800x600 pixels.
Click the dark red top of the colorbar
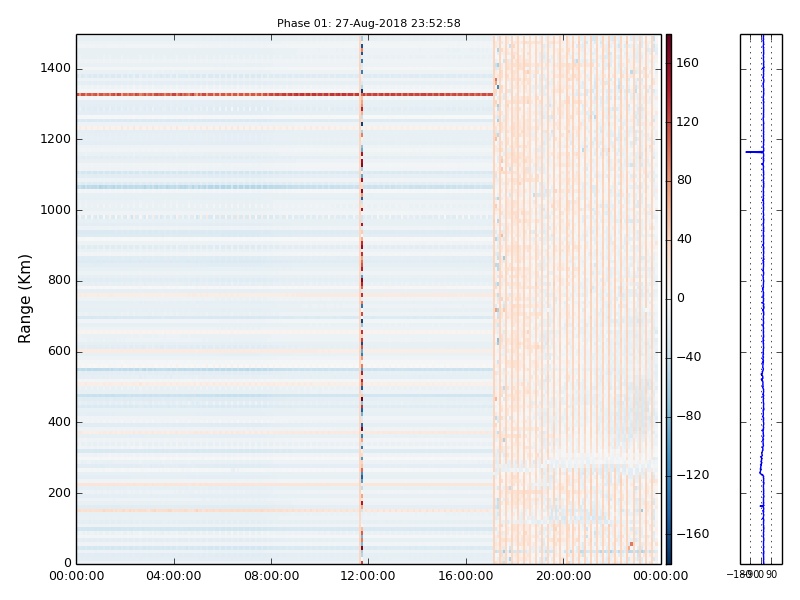click(x=669, y=41)
